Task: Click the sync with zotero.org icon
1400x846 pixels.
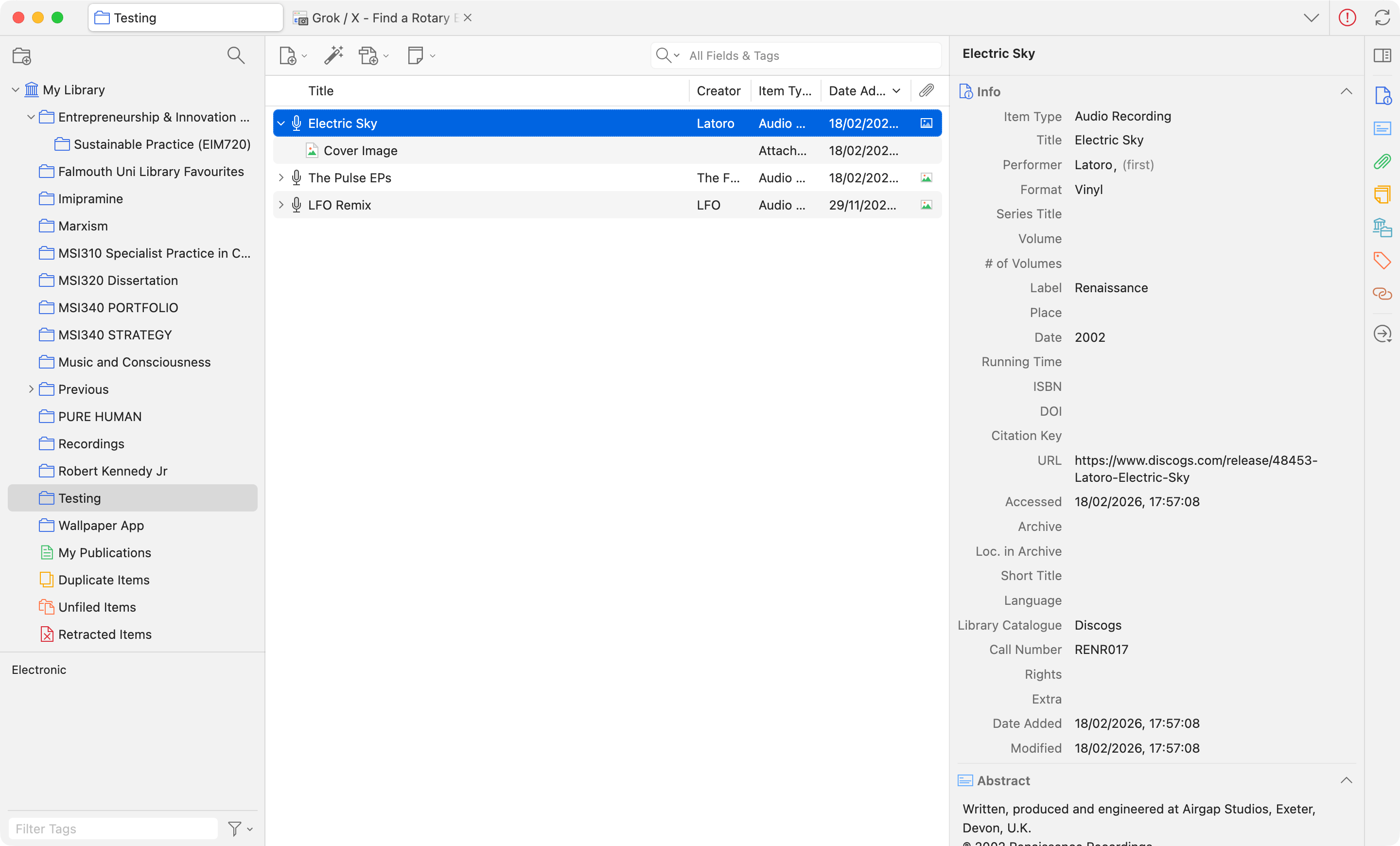Action: [x=1382, y=18]
